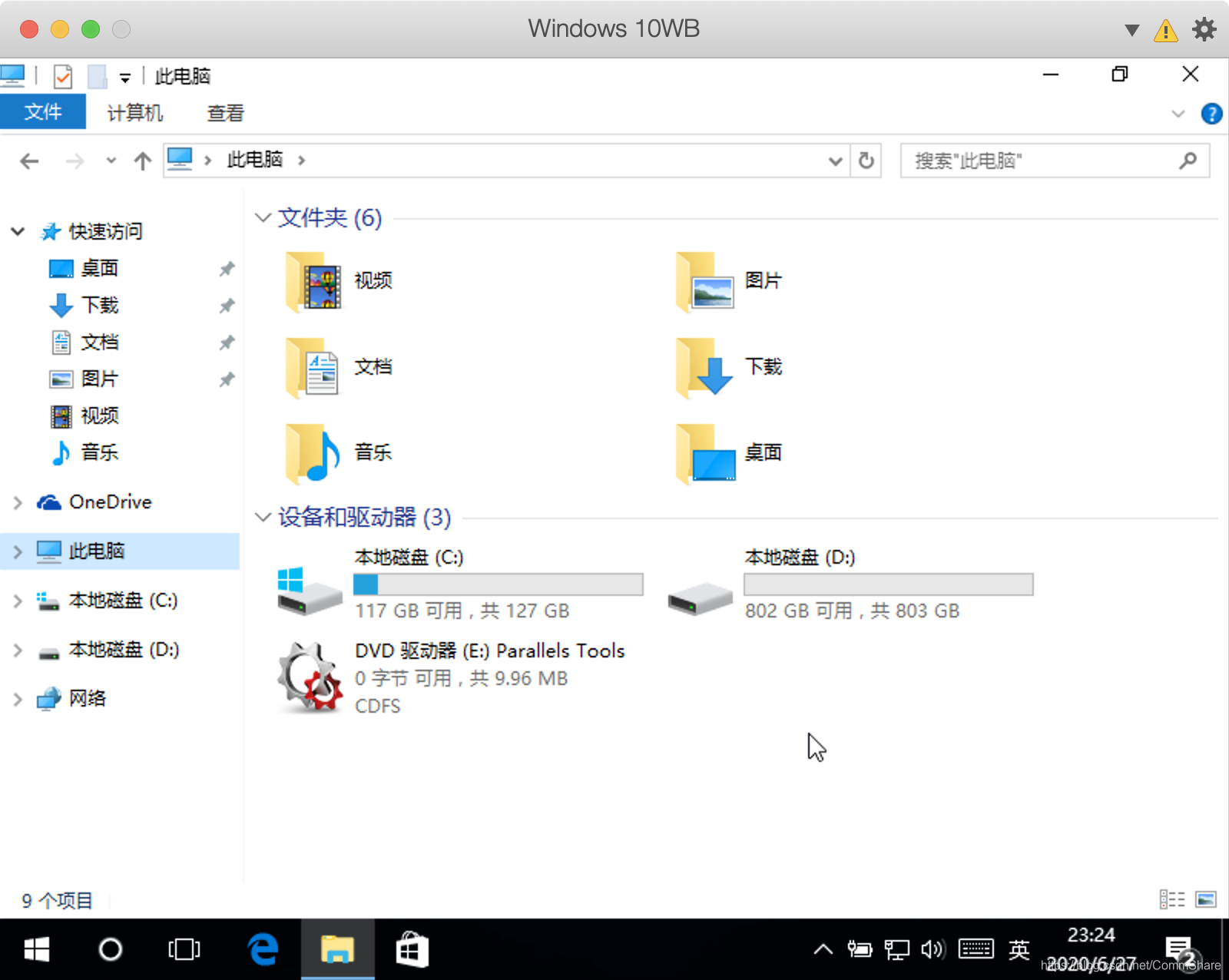Image resolution: width=1229 pixels, height=980 pixels.
Task: Select the DVD 驱动器 (E:) Parallels Tools drive
Action: (452, 678)
